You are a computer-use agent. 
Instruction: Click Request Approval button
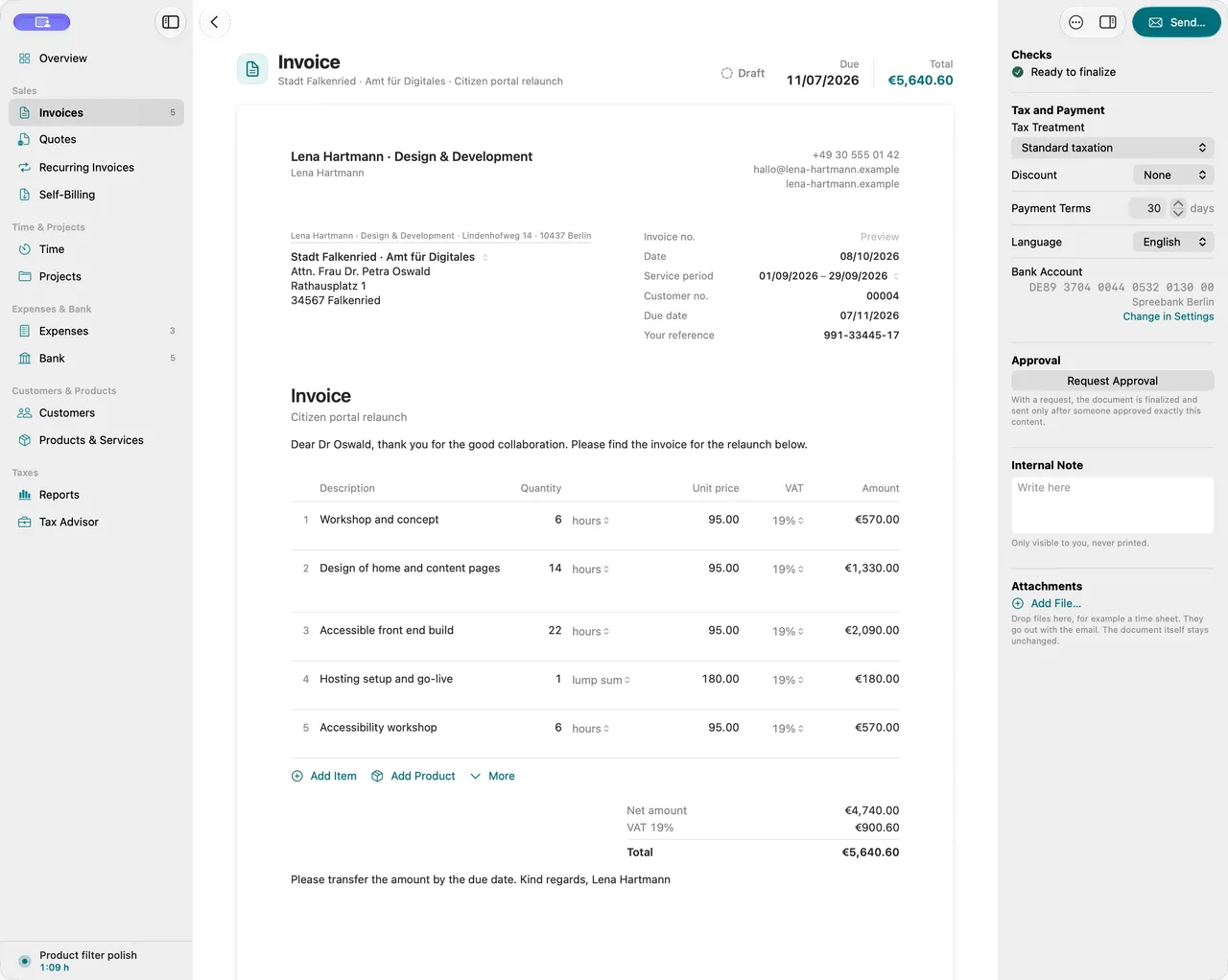(x=1112, y=381)
